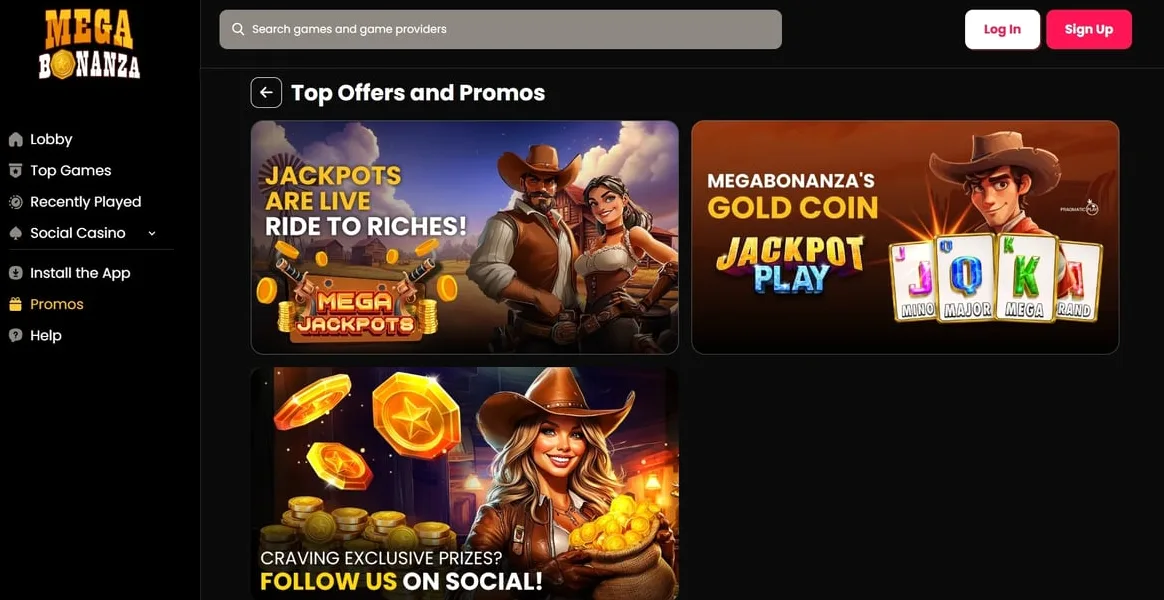Screen dimensions: 1164x600
Task: Click the Help question mark icon
Action: (x=16, y=335)
